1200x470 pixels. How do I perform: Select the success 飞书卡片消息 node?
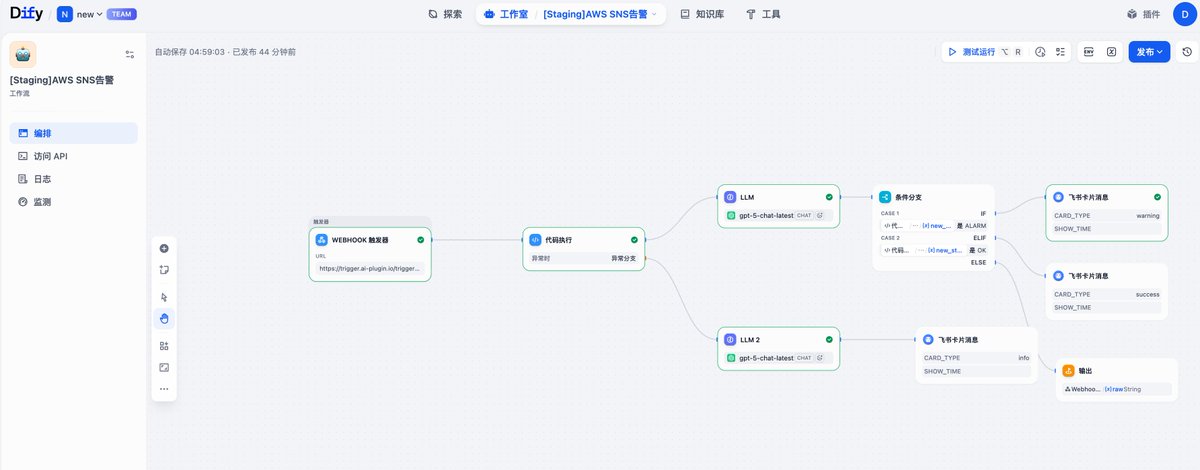pyautogui.click(x=1106, y=291)
